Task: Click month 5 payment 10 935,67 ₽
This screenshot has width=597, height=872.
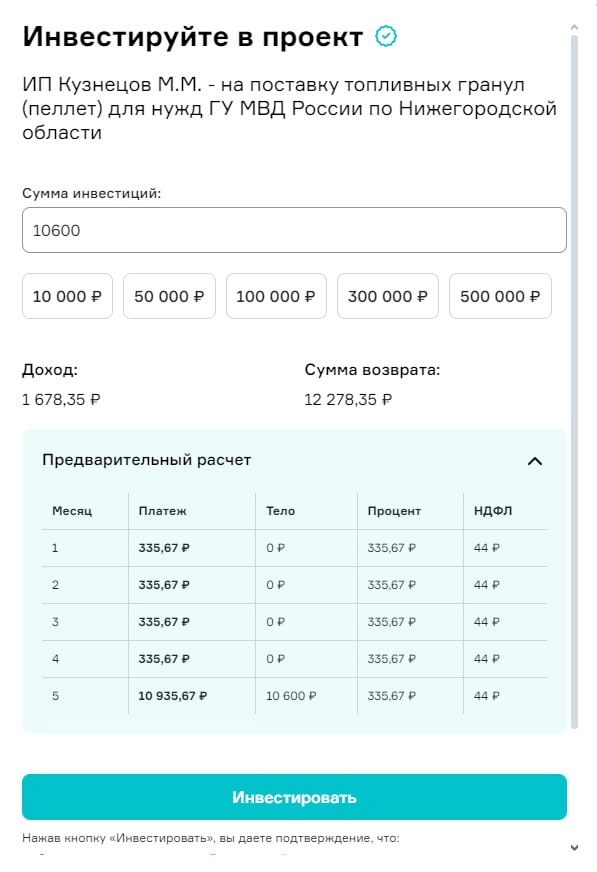Action: (173, 696)
